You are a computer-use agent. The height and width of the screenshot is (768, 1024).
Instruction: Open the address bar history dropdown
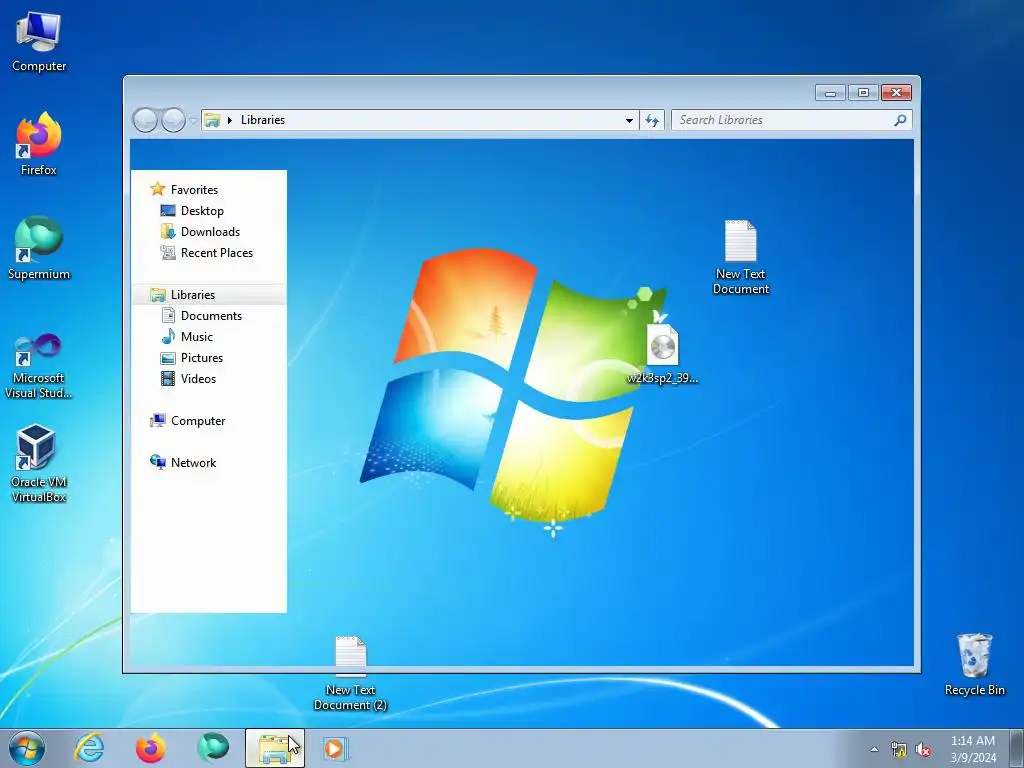tap(629, 120)
